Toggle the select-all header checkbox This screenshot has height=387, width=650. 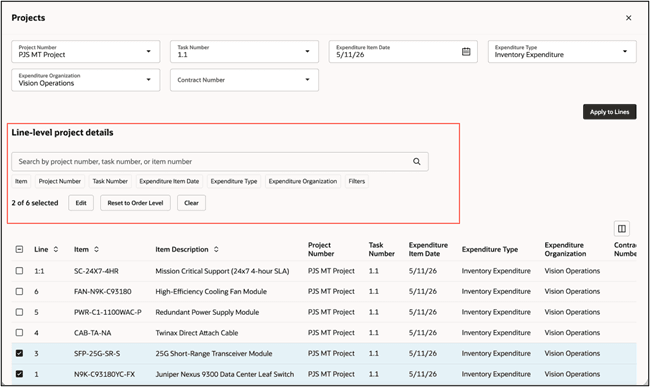tap(19, 249)
